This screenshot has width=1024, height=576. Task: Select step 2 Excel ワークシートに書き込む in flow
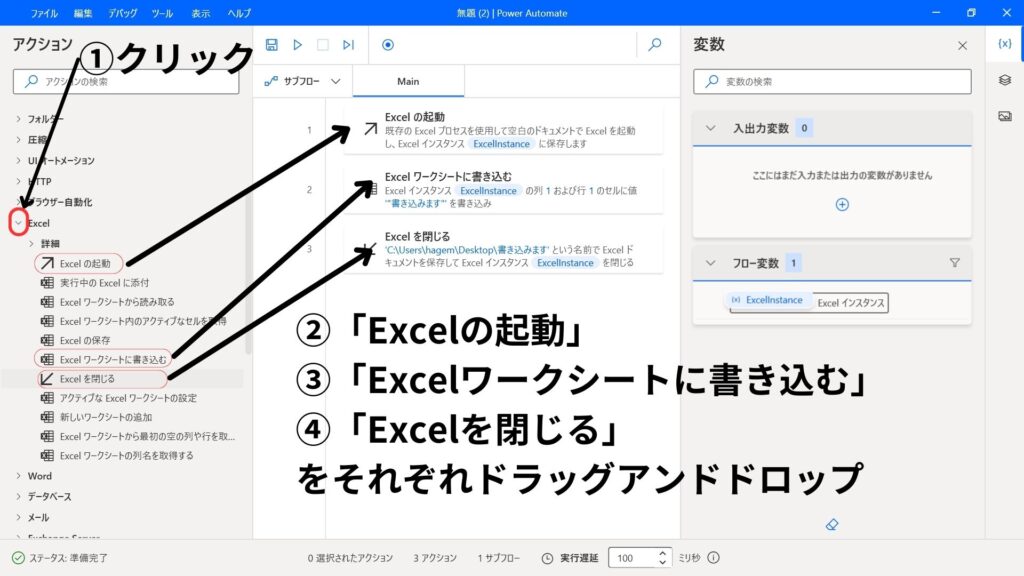503,190
